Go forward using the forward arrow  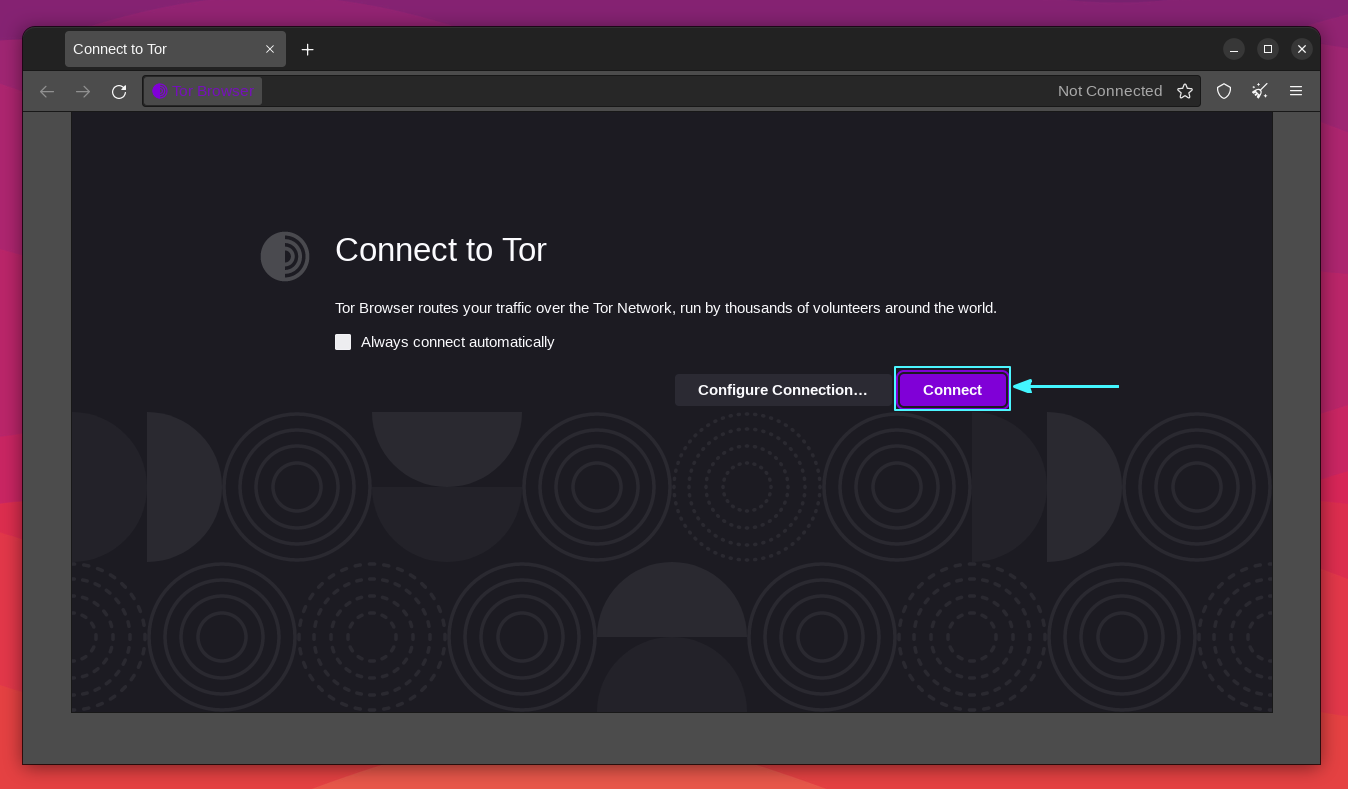pos(83,91)
